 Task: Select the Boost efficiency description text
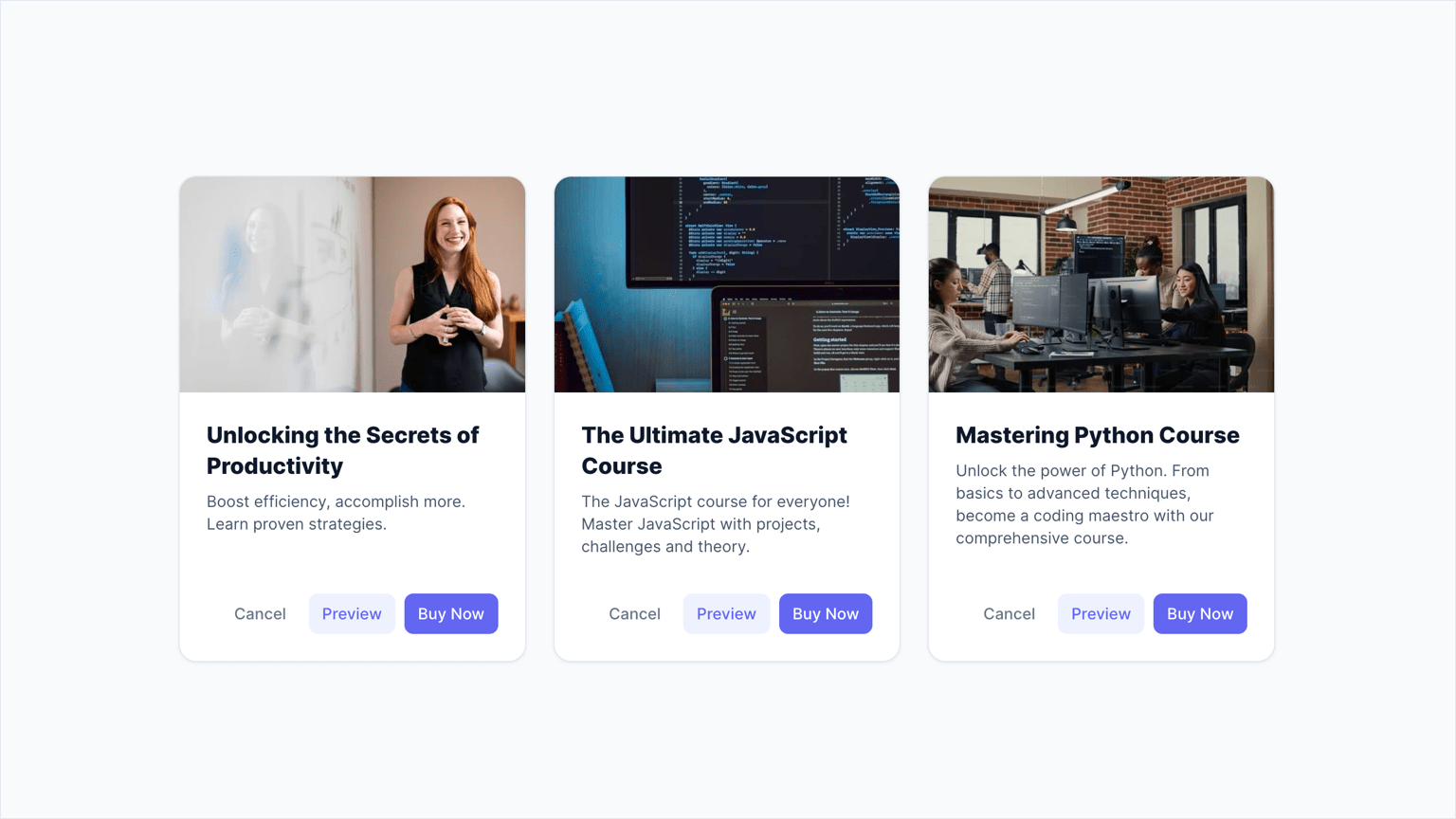[x=336, y=513]
